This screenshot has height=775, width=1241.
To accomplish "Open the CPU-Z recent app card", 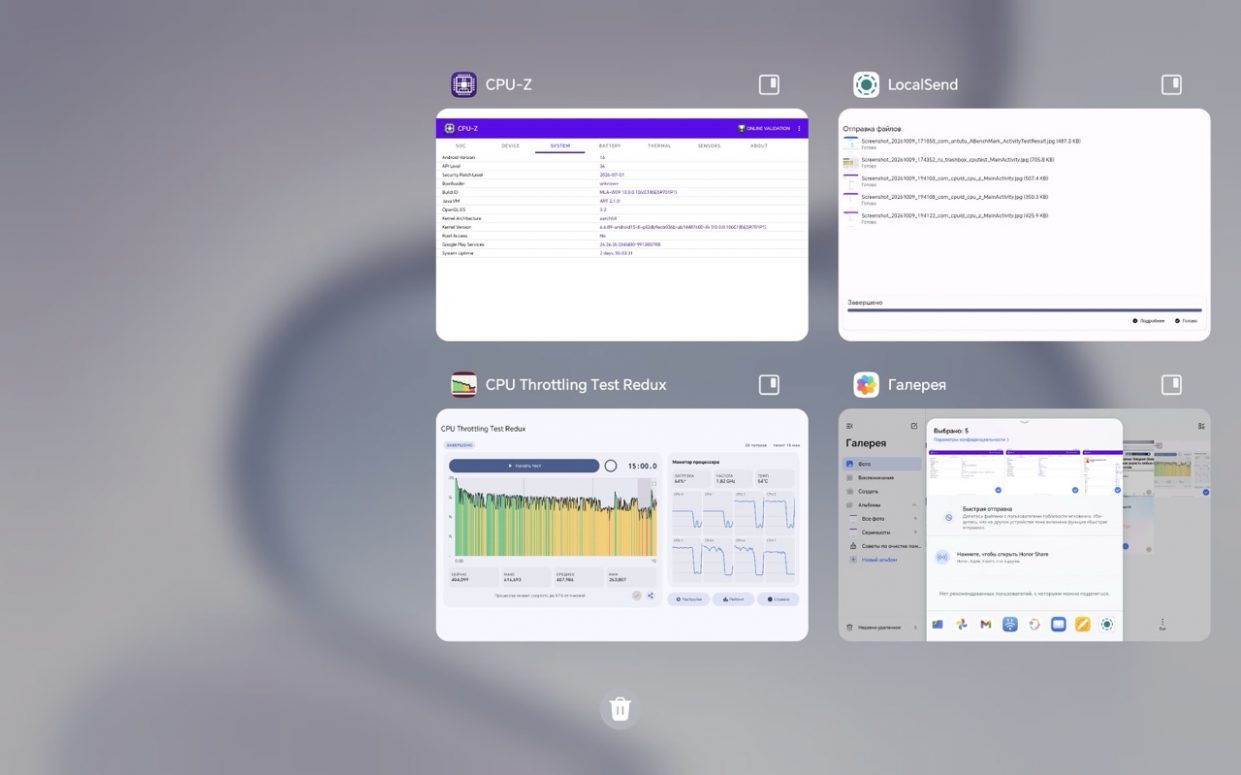I will (622, 225).
